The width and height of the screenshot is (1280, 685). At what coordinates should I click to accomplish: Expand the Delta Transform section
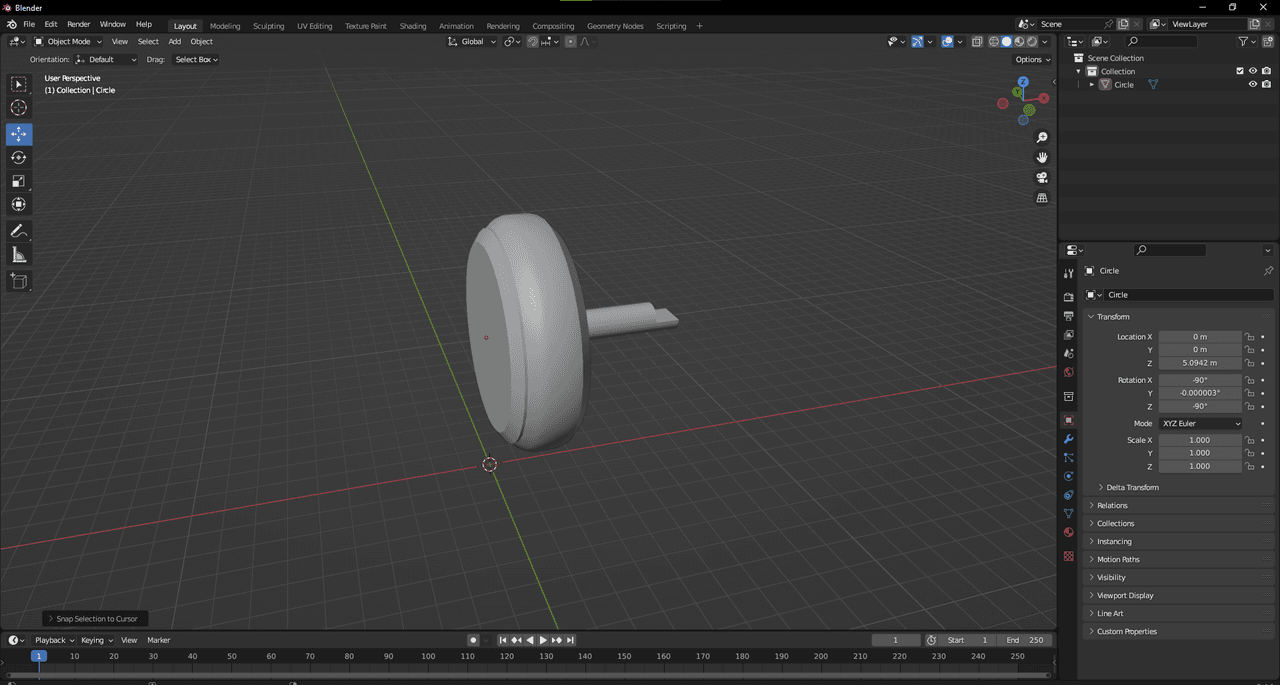click(x=1132, y=487)
